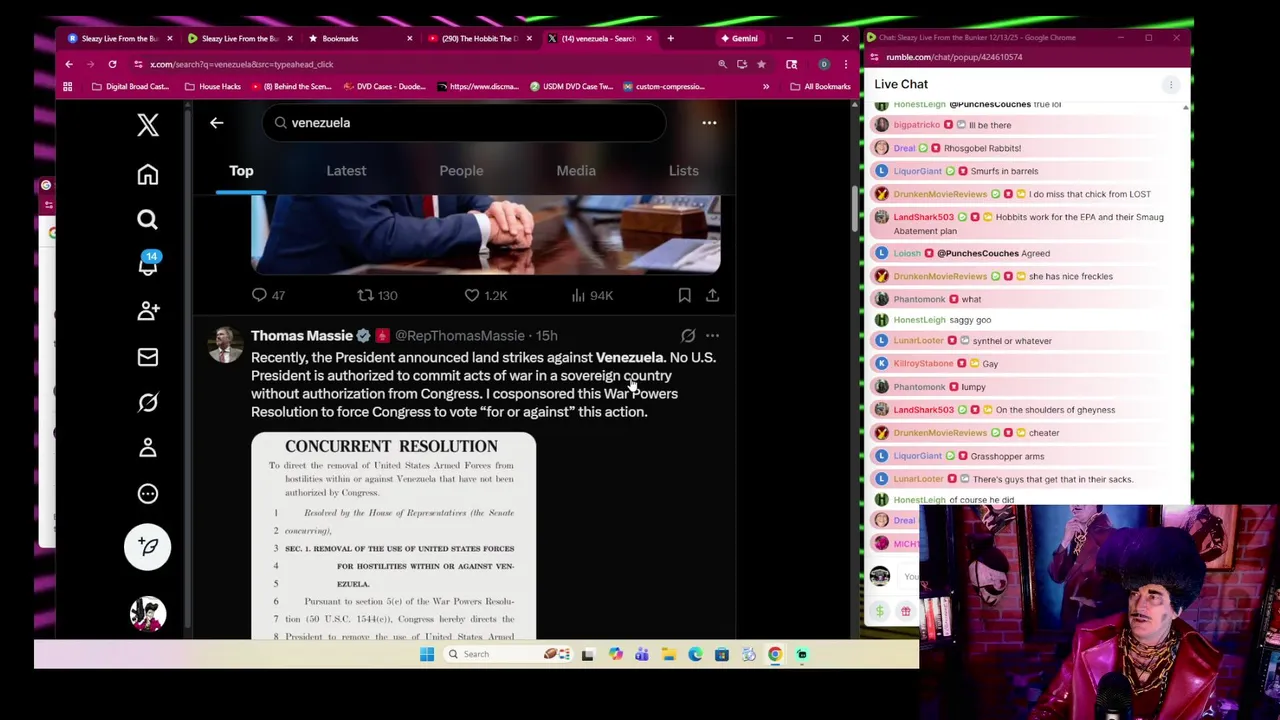Viewport: 1280px width, 720px height.
Task: Open Windows Start button
Action: (x=427, y=654)
